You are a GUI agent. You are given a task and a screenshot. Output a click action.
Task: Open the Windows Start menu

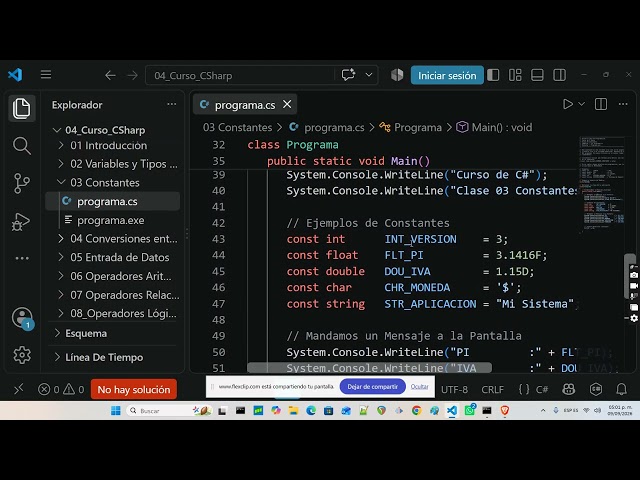click(x=116, y=410)
